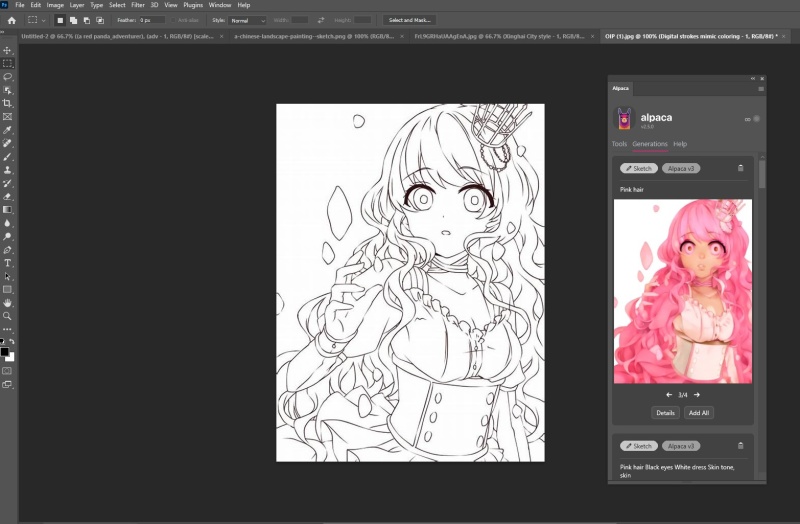The width and height of the screenshot is (800, 524).
Task: Select the Eyedropper tool
Action: (x=7, y=130)
